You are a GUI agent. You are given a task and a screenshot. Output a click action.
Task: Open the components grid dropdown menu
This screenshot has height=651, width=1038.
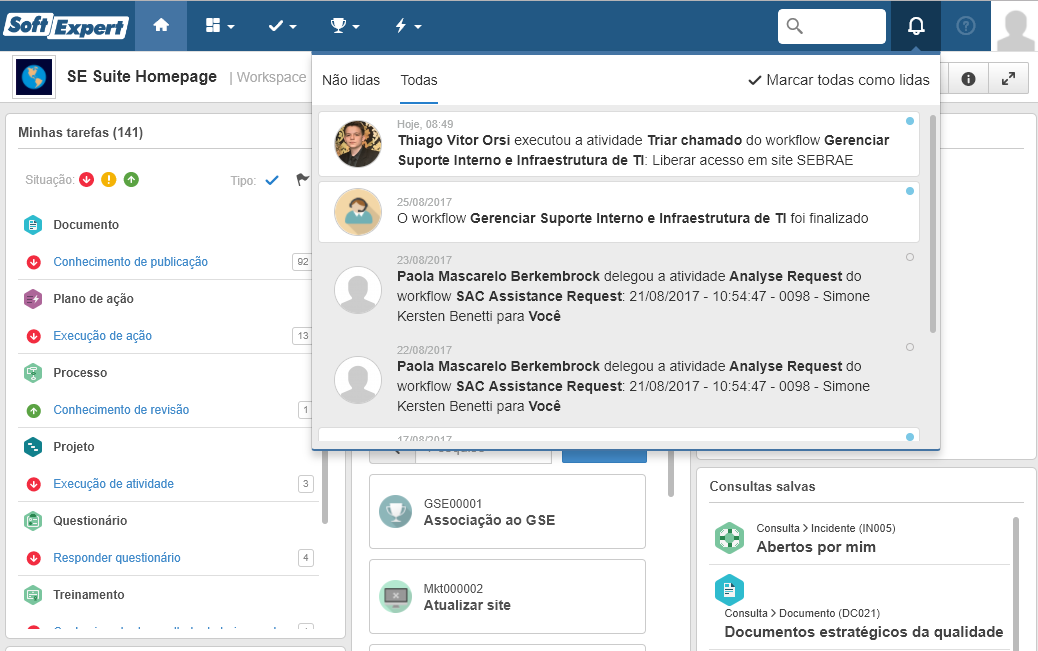click(220, 26)
